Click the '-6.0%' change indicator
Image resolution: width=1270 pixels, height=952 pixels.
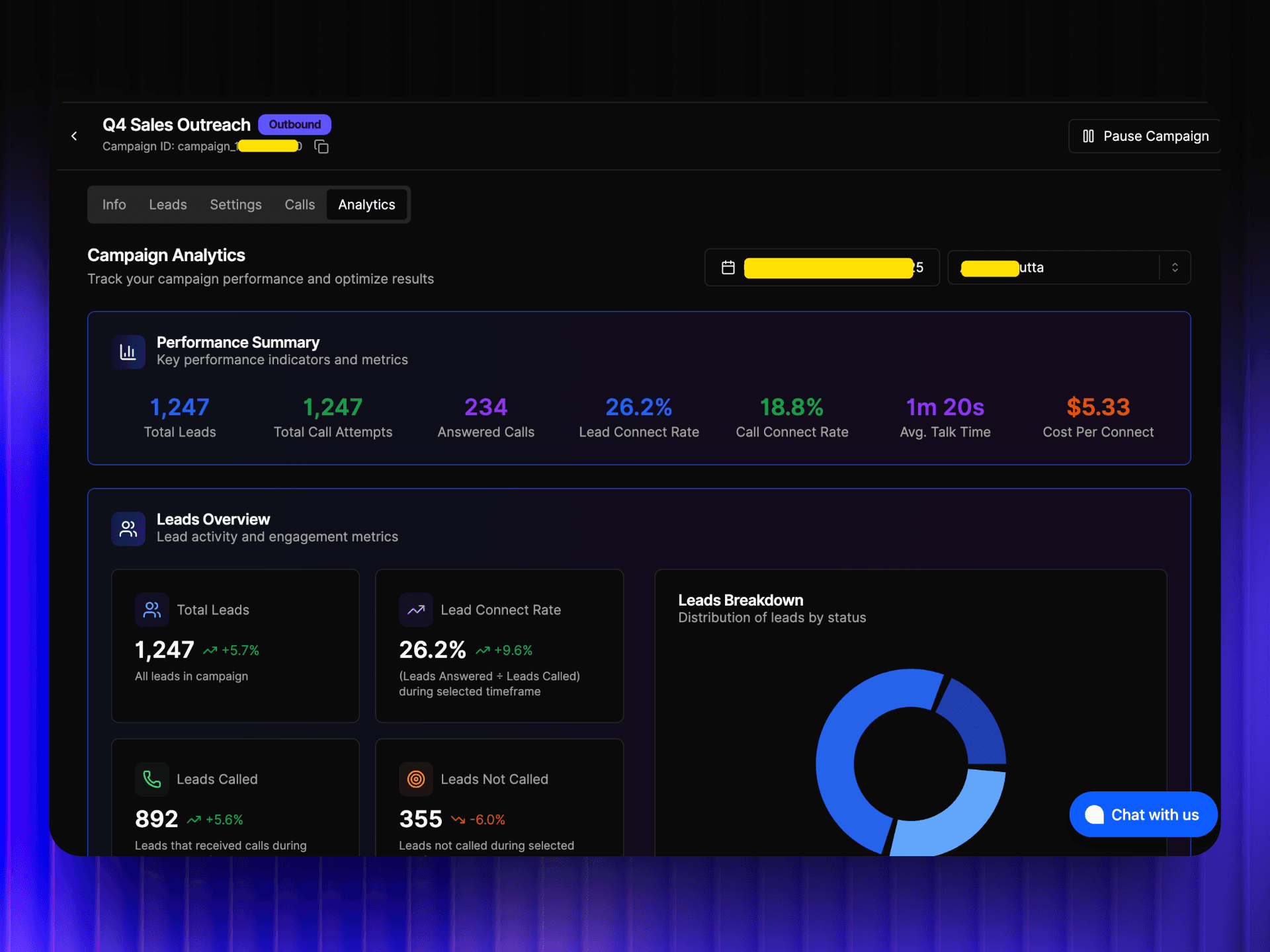[487, 820]
